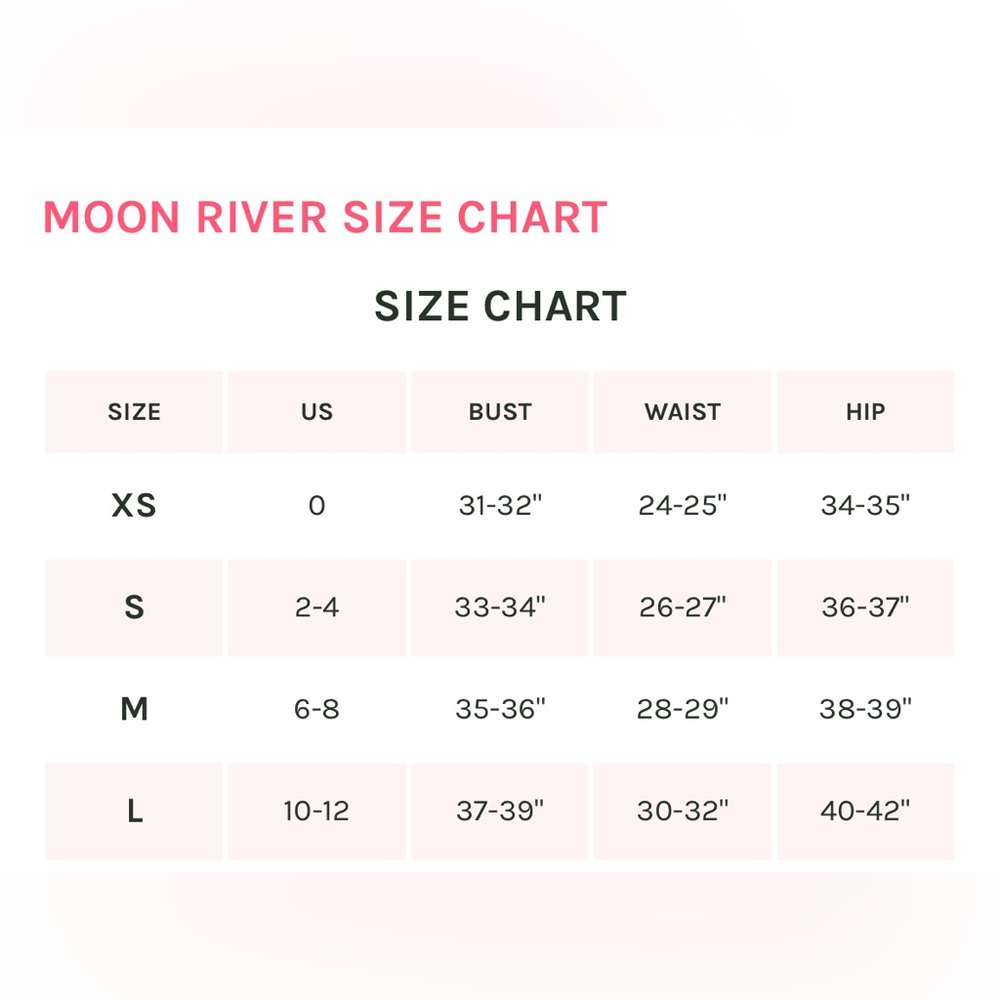The width and height of the screenshot is (1000, 1000).
Task: Click the 40-42" hip measurement
Action: coord(866,811)
